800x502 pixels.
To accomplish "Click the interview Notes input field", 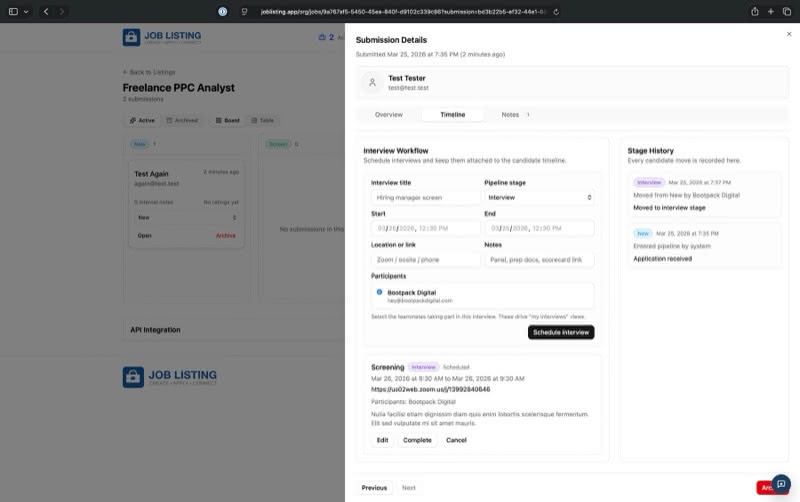I will point(539,260).
